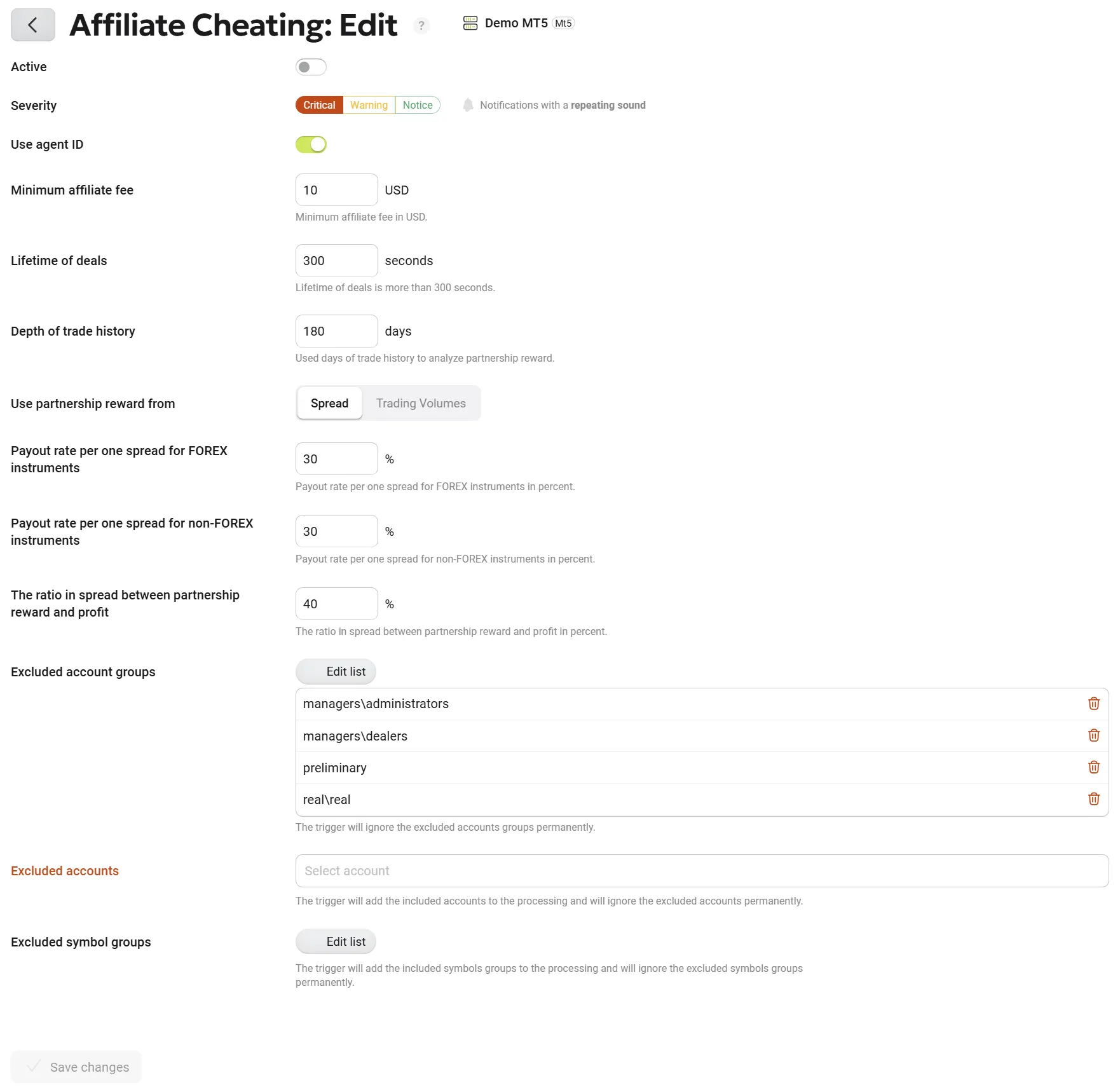This screenshot has height=1092, width=1120.
Task: Select the real\real list row
Action: click(x=702, y=800)
